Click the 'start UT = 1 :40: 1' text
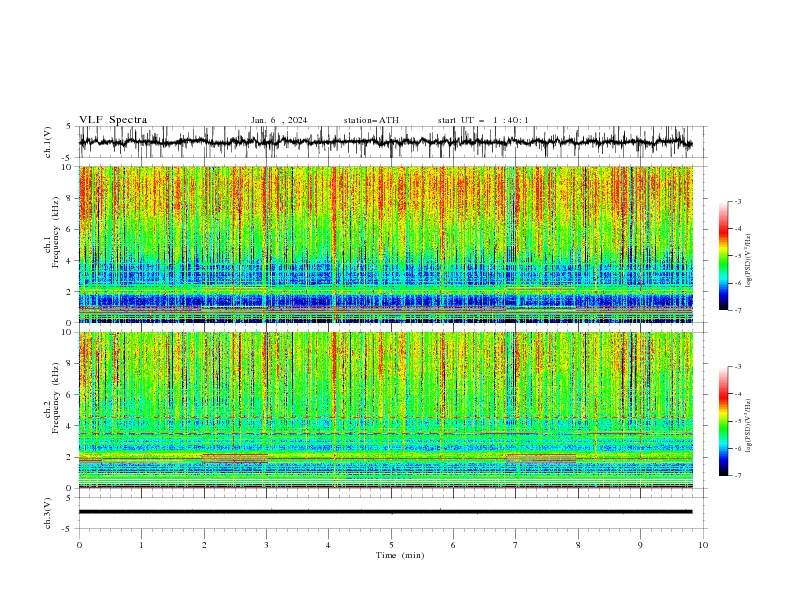The width and height of the screenshot is (792, 612). 483,120
